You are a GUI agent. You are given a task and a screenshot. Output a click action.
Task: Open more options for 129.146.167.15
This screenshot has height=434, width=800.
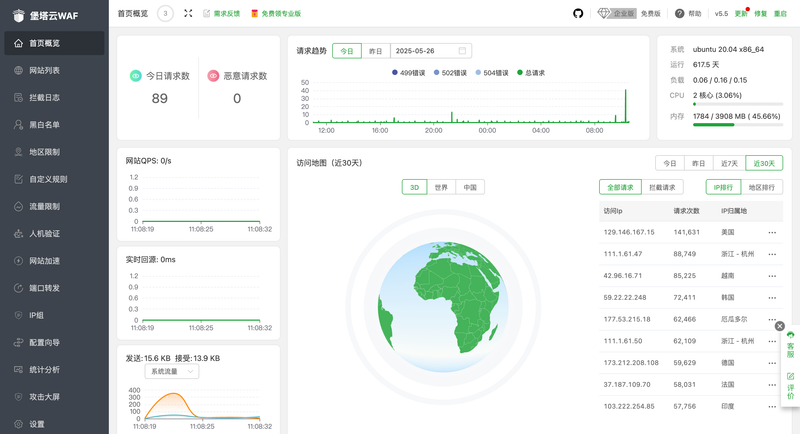pos(772,233)
